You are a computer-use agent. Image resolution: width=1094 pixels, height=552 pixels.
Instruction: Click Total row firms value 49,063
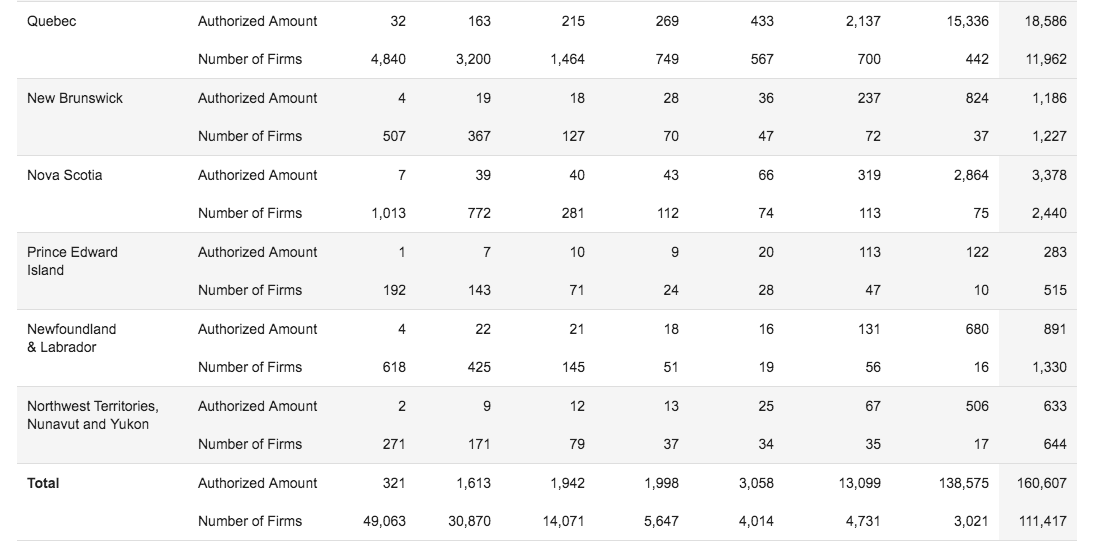(384, 521)
